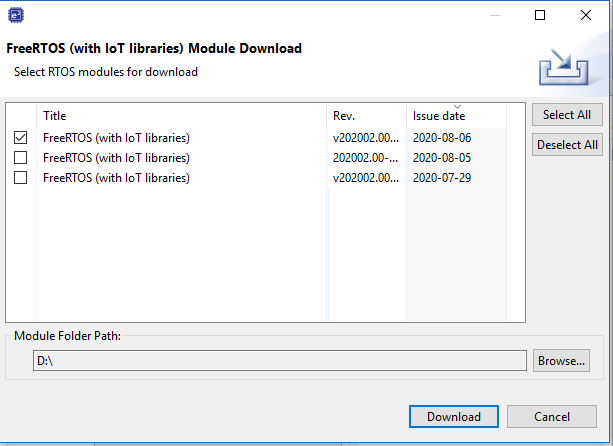Minimize the Module Download dialog

click(x=494, y=15)
